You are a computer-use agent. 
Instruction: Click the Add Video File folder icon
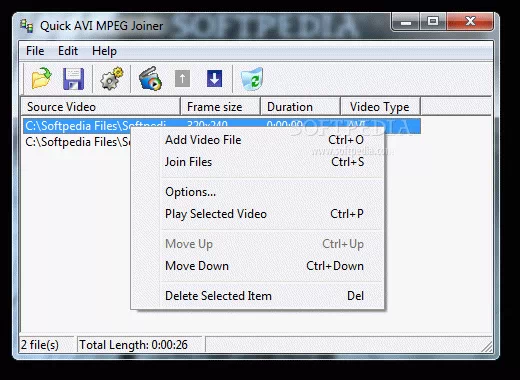click(41, 79)
